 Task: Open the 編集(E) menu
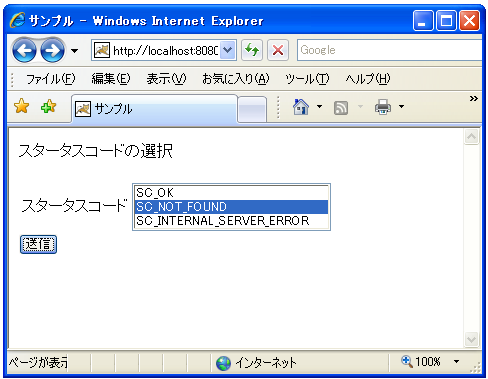[x=111, y=79]
